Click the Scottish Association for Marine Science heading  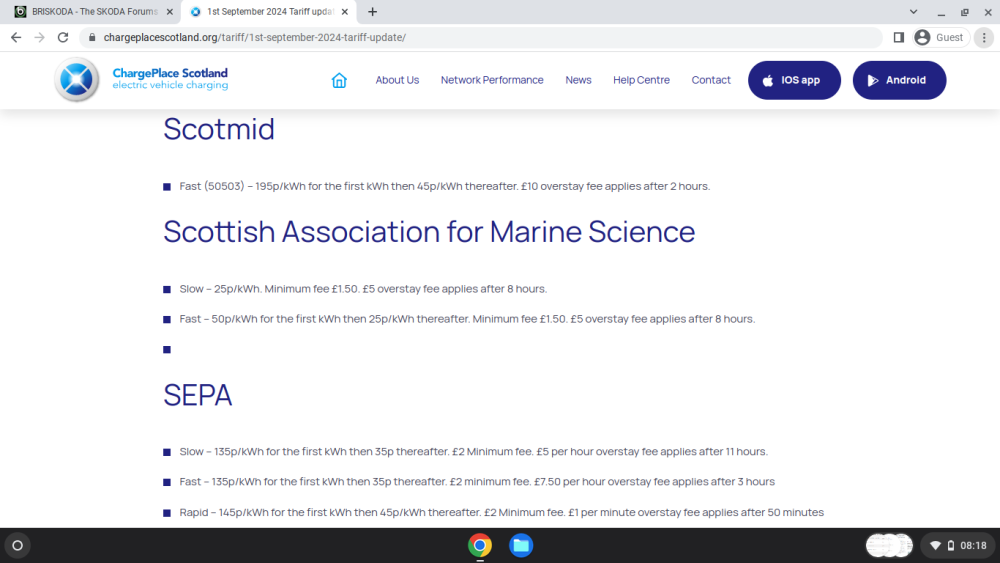tap(429, 232)
